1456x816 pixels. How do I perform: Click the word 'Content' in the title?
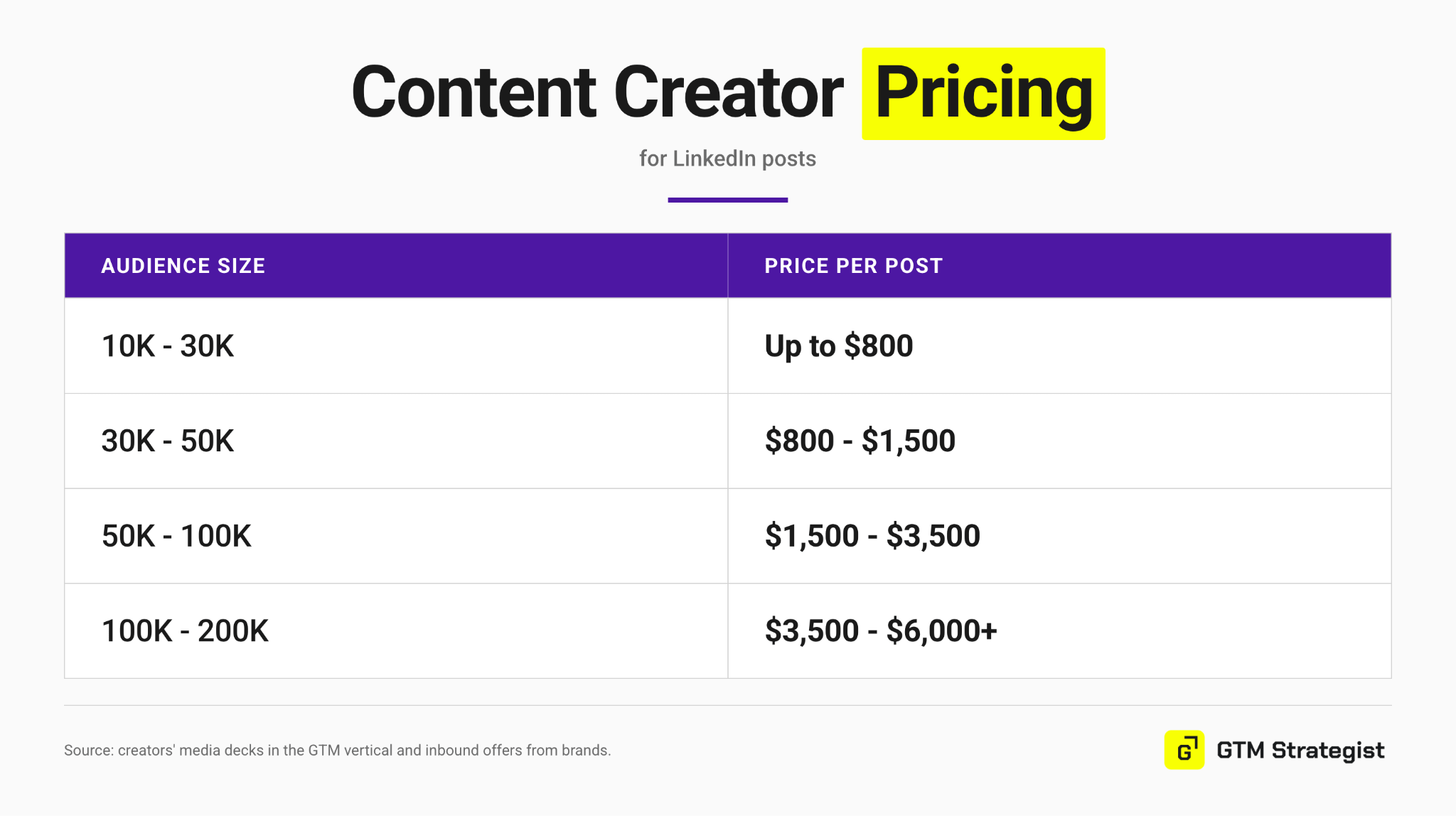coord(473,92)
